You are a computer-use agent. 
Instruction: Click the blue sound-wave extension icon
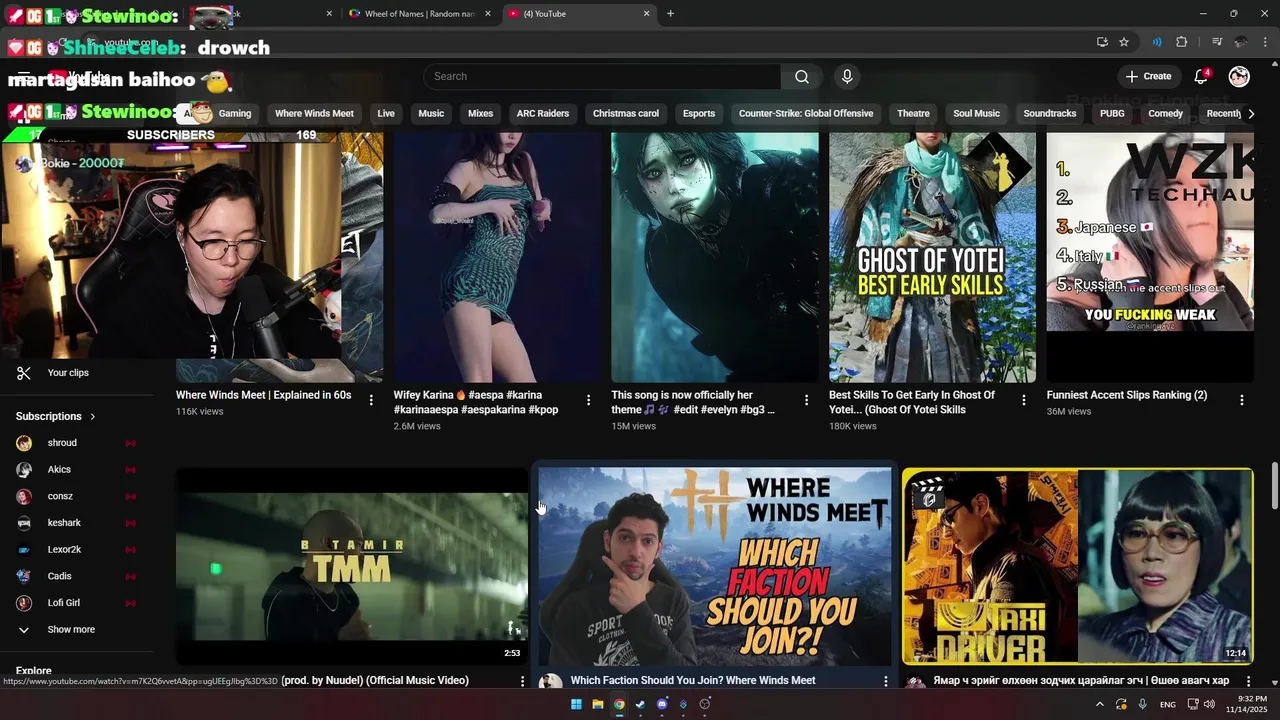click(1157, 42)
